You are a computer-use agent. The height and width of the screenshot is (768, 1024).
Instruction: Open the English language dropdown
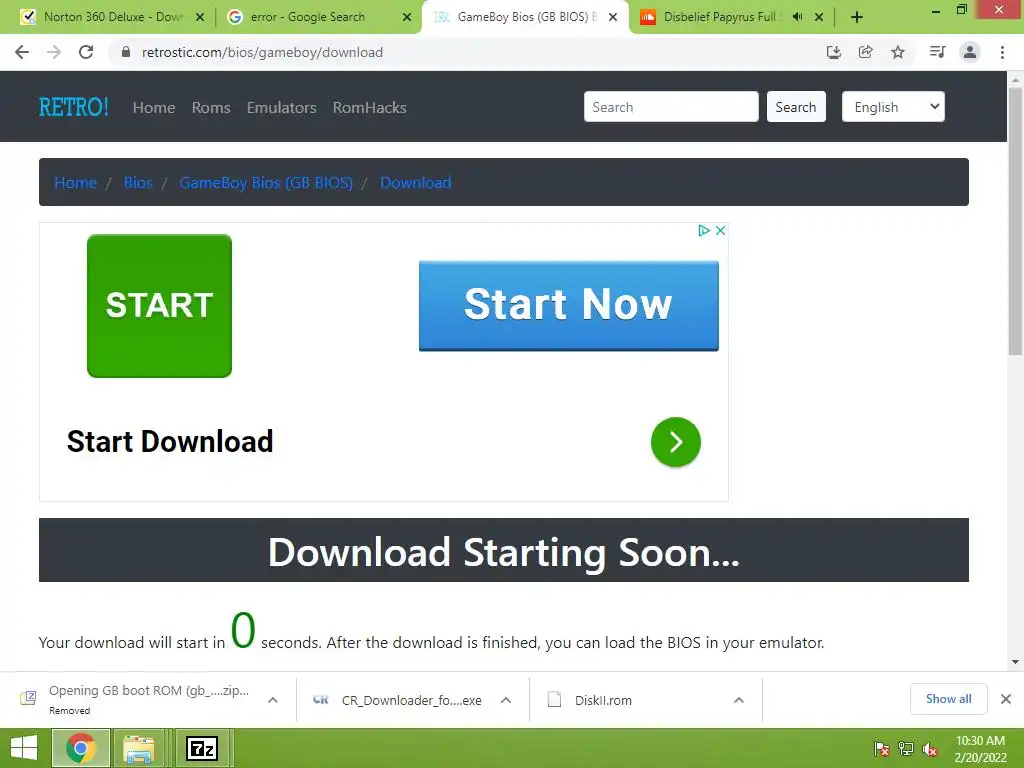893,107
